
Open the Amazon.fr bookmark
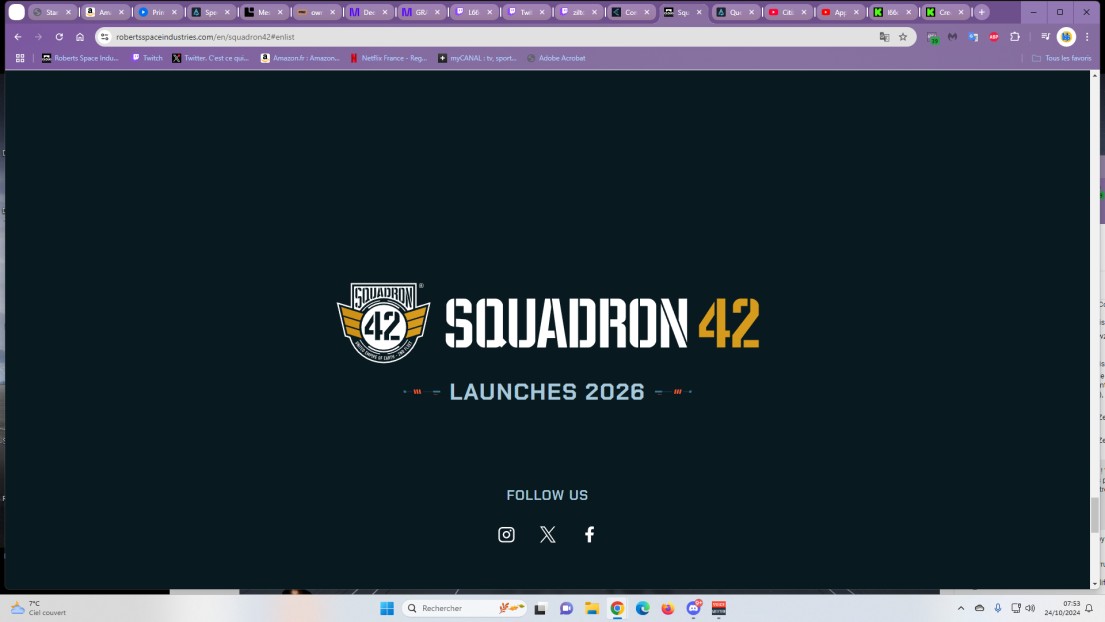coord(300,58)
